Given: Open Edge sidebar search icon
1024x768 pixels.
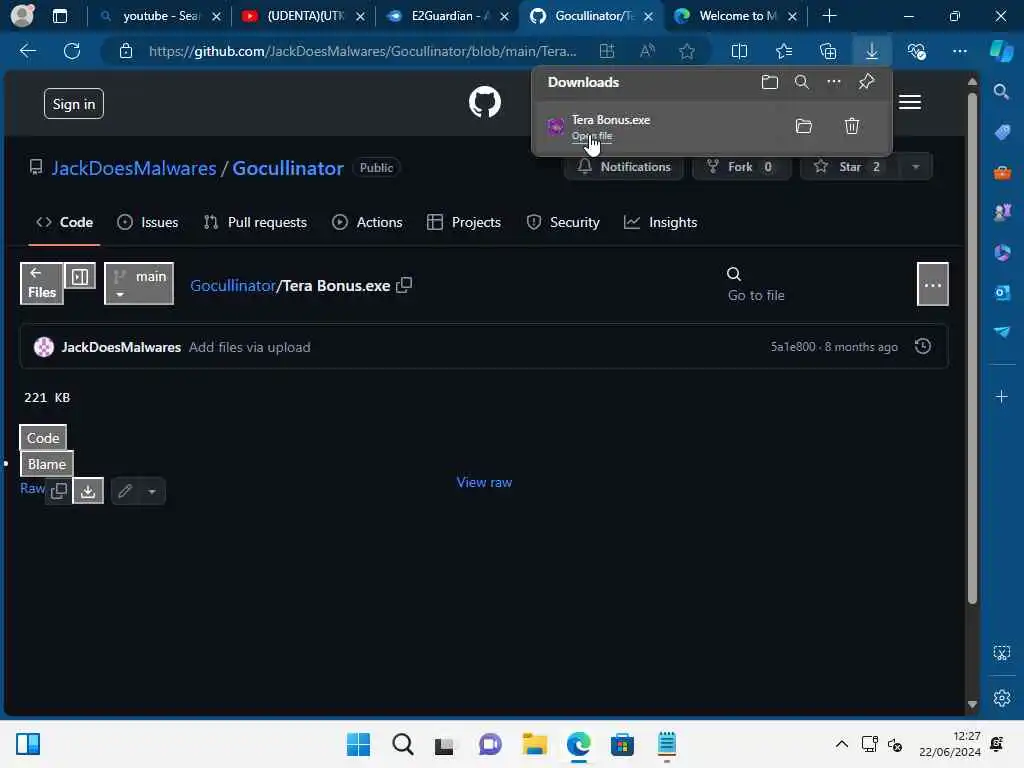Looking at the screenshot, I should pyautogui.click(x=1002, y=92).
